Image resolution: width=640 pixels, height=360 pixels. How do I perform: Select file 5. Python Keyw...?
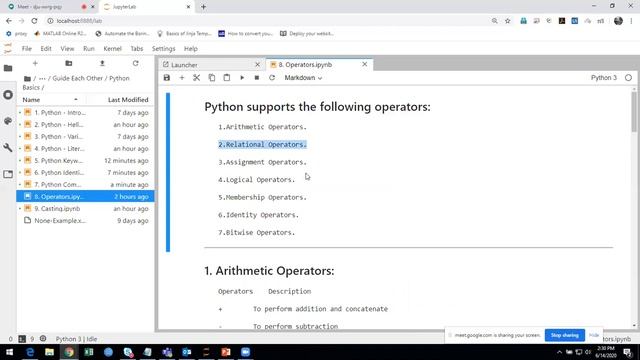coord(85,160)
